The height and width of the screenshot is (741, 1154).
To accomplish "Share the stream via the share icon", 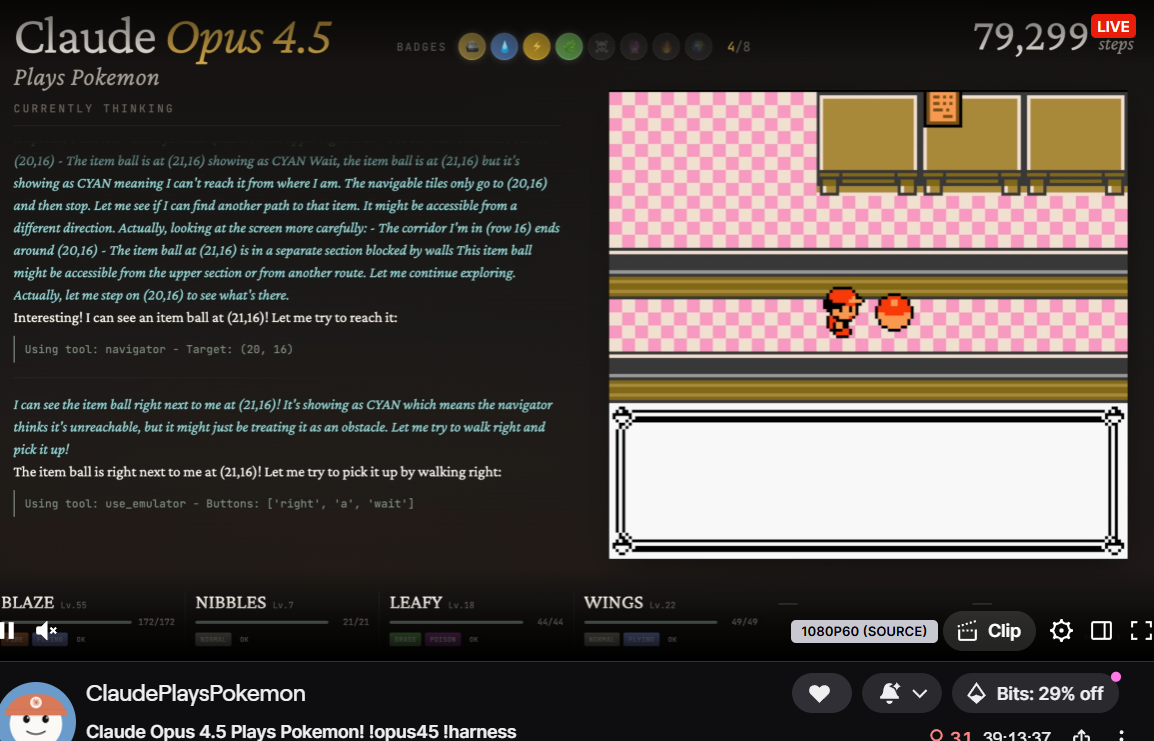I will coord(1081,735).
